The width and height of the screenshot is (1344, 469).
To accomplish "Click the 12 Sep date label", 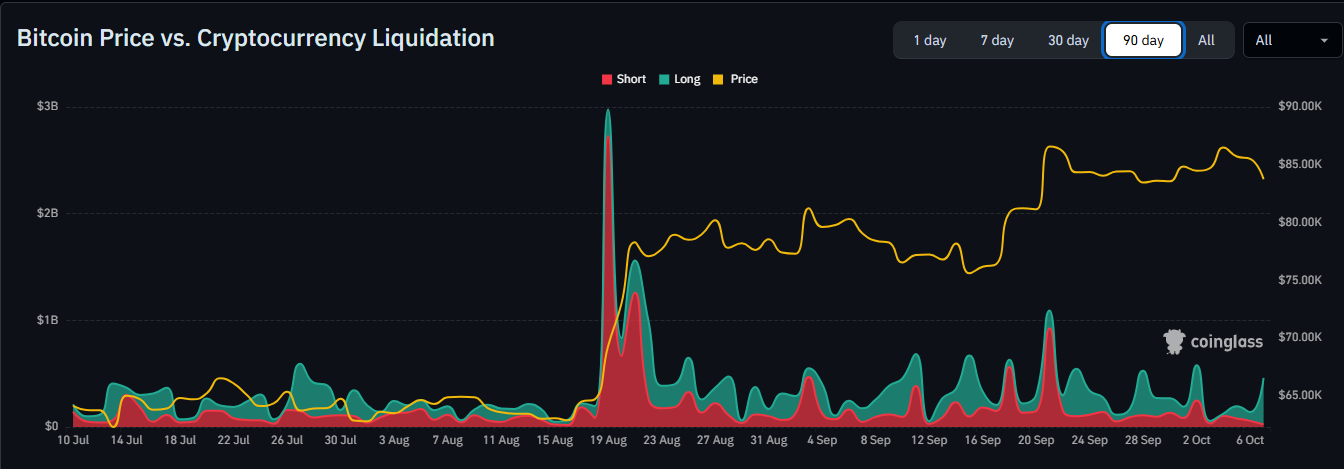I will (x=929, y=440).
